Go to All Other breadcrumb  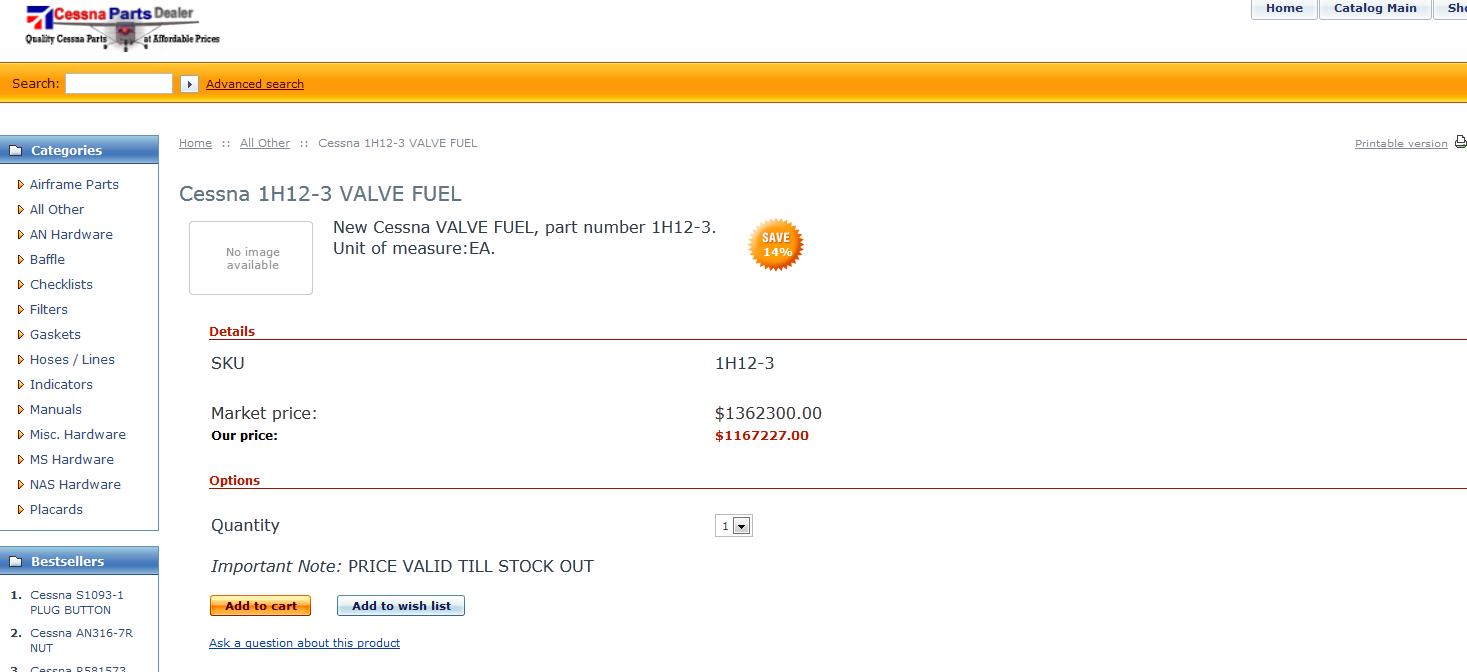click(265, 143)
